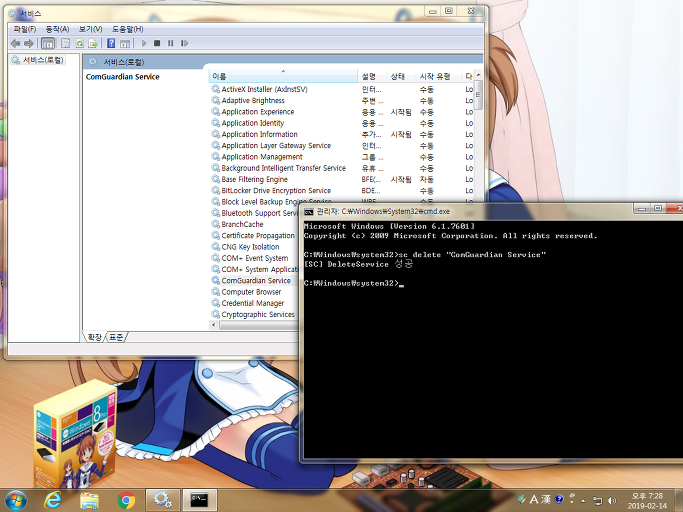The height and width of the screenshot is (512, 683).
Task: Click the Refresh toolbar icon in Services
Action: pyautogui.click(x=80, y=43)
